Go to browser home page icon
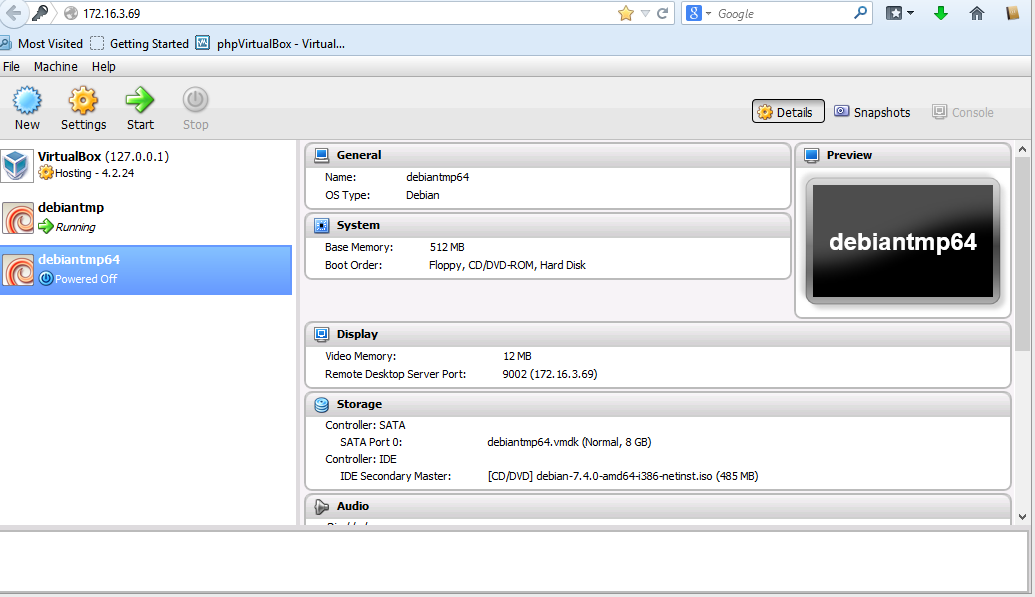 tap(977, 13)
